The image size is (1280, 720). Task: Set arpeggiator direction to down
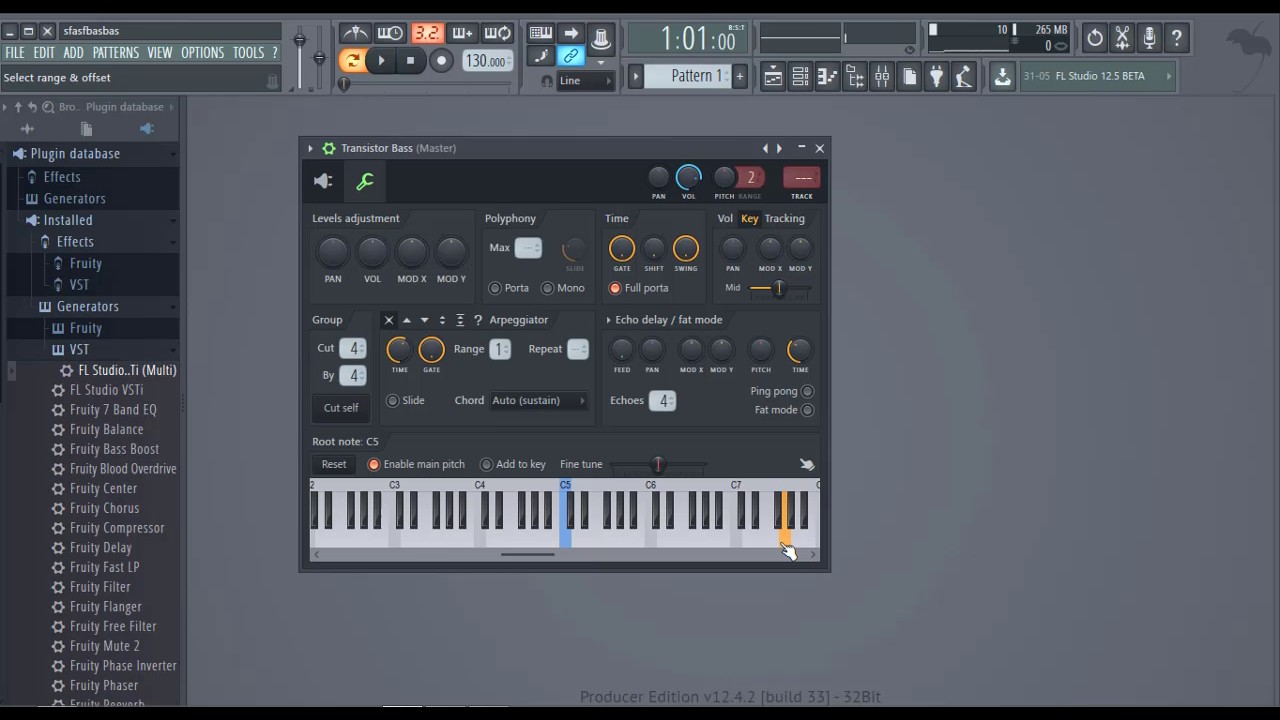[424, 320]
